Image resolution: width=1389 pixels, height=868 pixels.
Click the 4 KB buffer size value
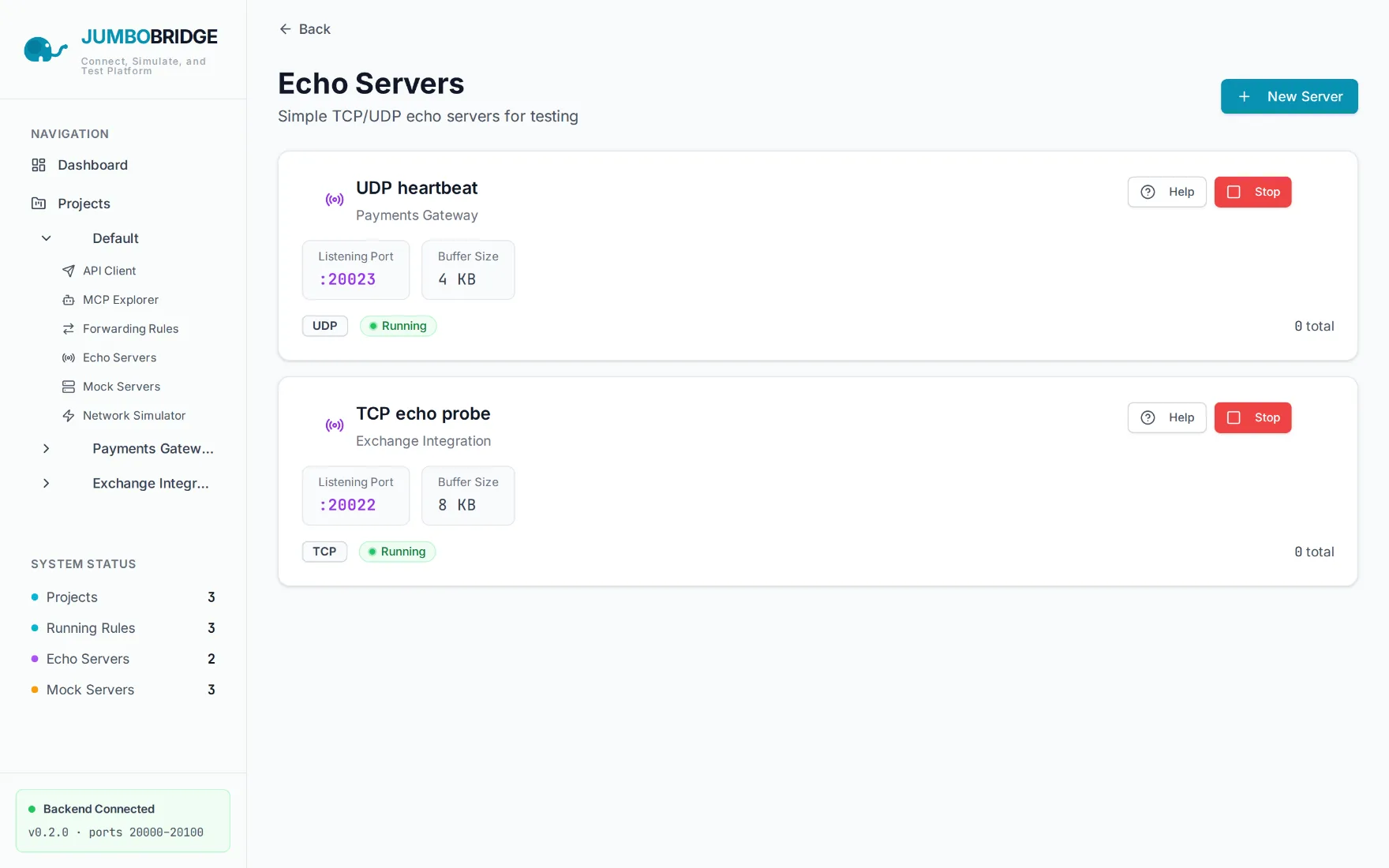457,279
